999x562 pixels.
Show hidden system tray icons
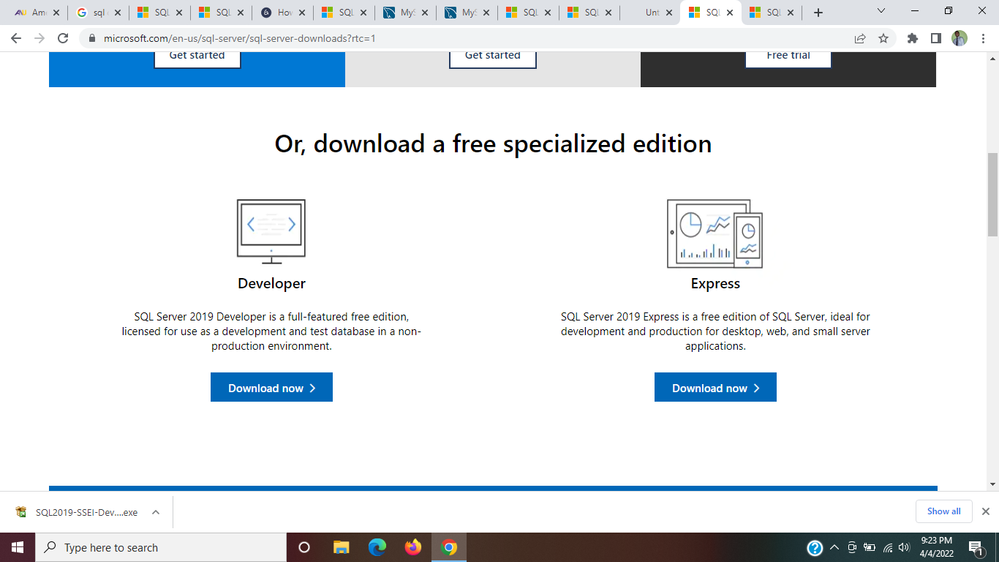pos(834,547)
